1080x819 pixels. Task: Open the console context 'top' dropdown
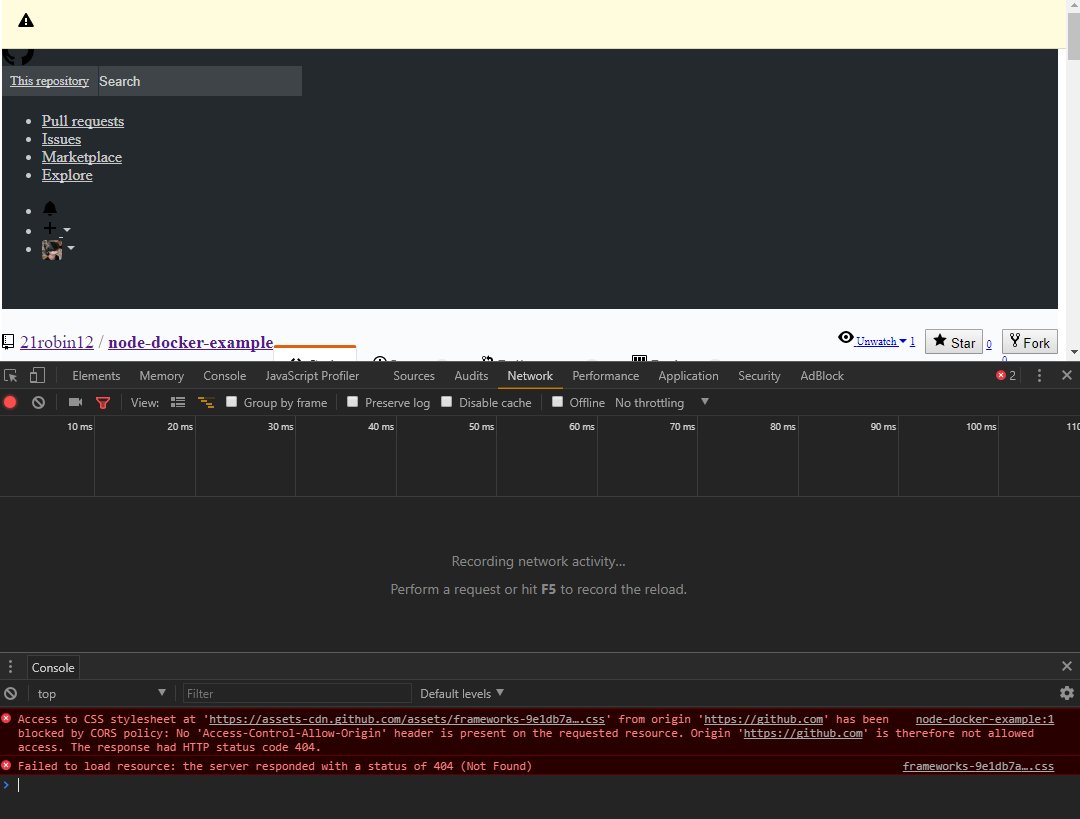101,694
